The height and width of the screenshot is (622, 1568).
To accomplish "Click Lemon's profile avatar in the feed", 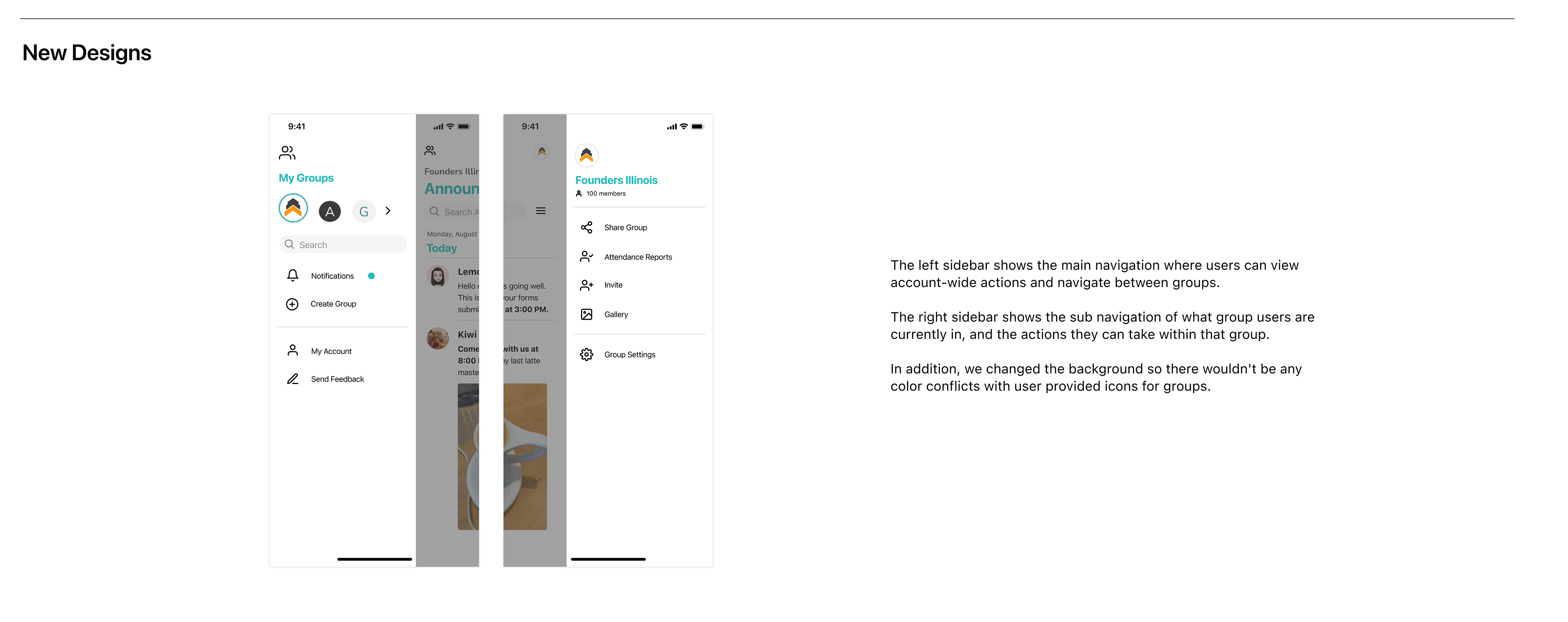I will [x=438, y=276].
